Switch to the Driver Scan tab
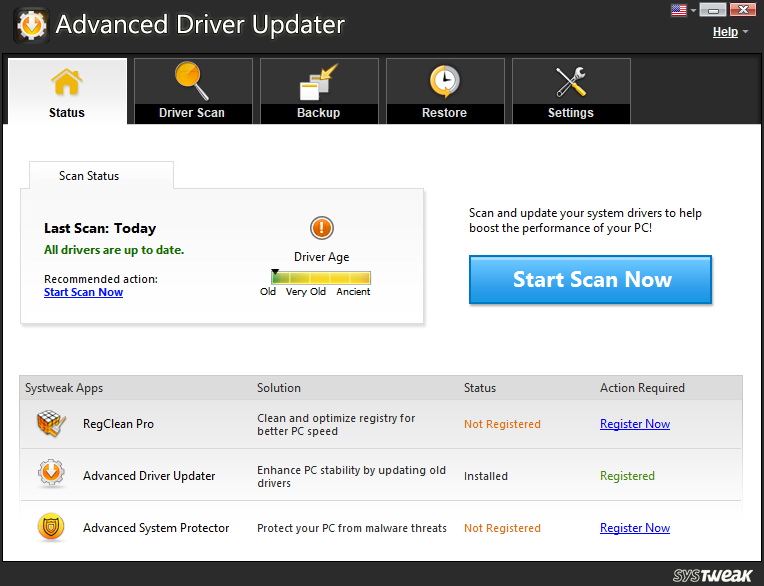764x586 pixels. pos(193,91)
